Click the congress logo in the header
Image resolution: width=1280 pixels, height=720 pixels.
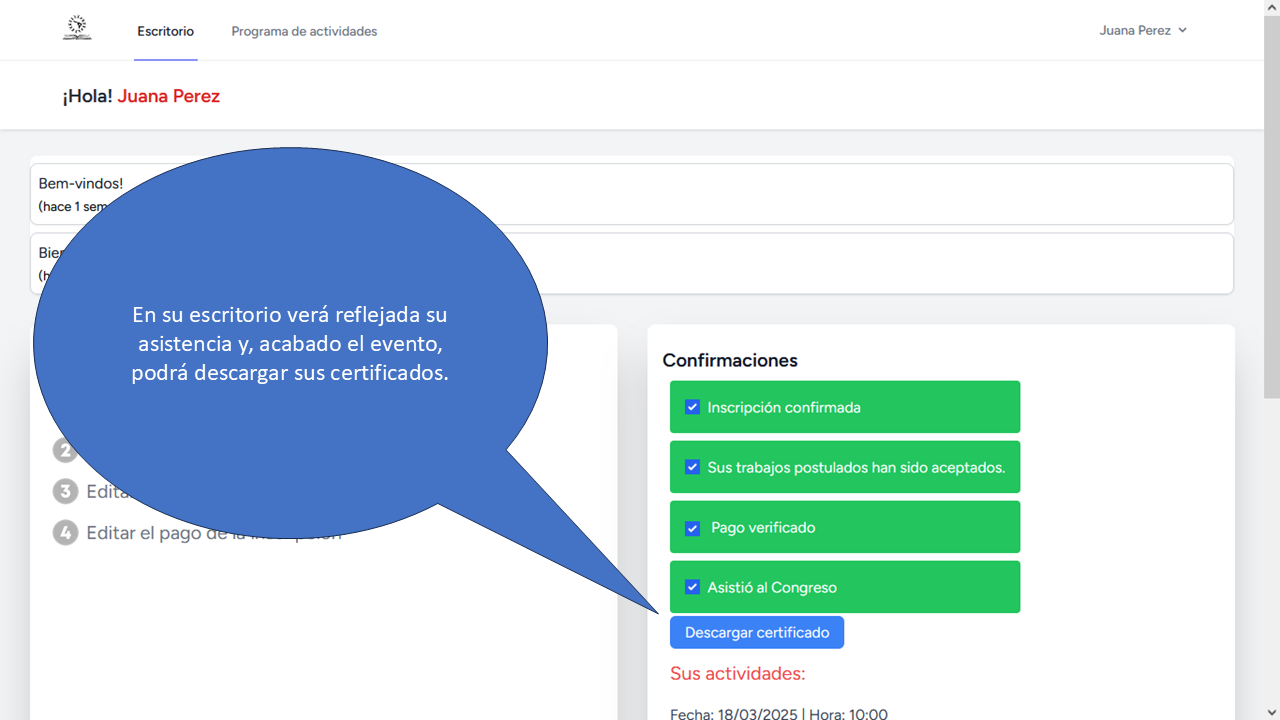[x=77, y=29]
